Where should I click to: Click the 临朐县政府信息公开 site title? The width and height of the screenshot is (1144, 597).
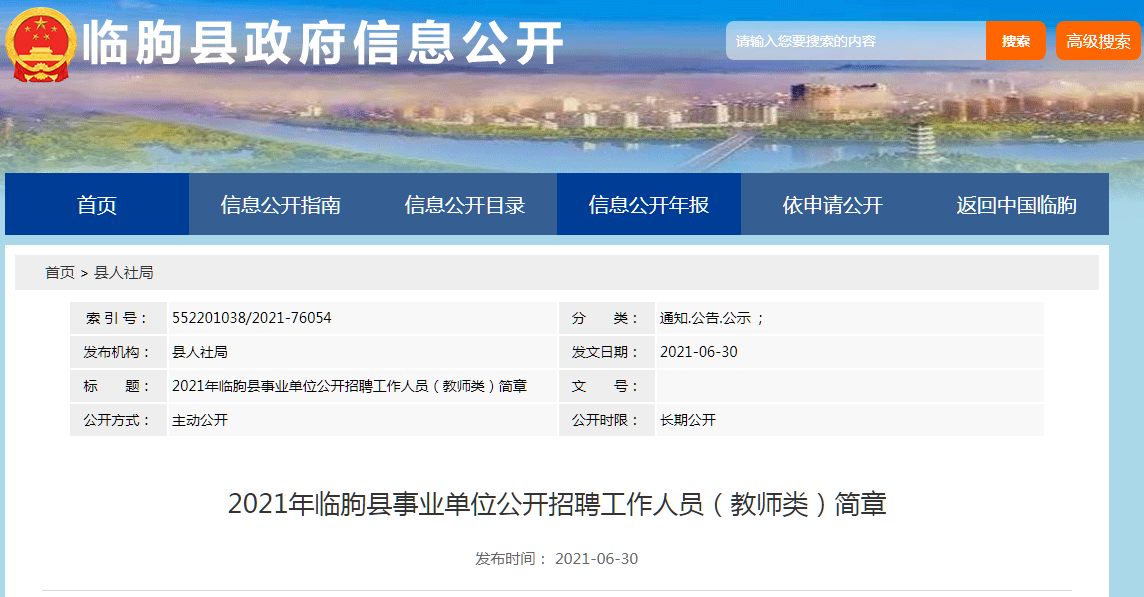tap(323, 44)
